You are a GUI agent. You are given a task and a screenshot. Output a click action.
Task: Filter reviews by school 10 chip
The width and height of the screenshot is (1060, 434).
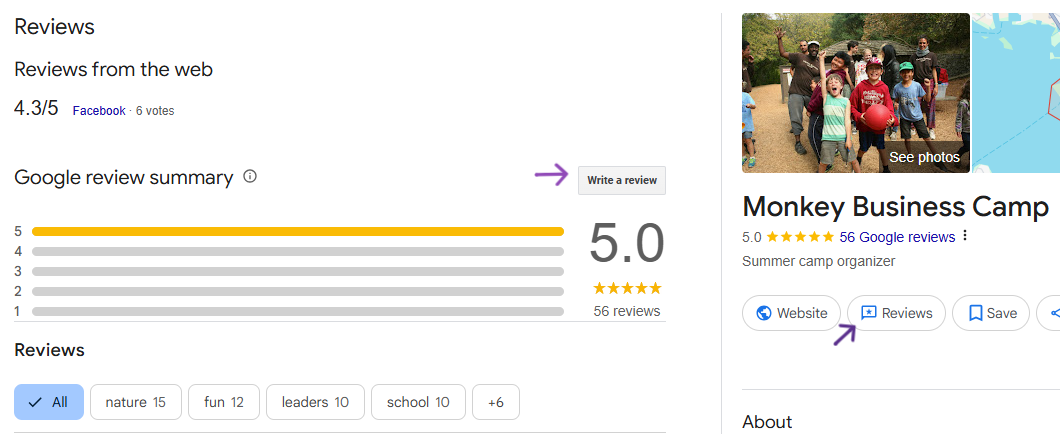click(x=418, y=402)
